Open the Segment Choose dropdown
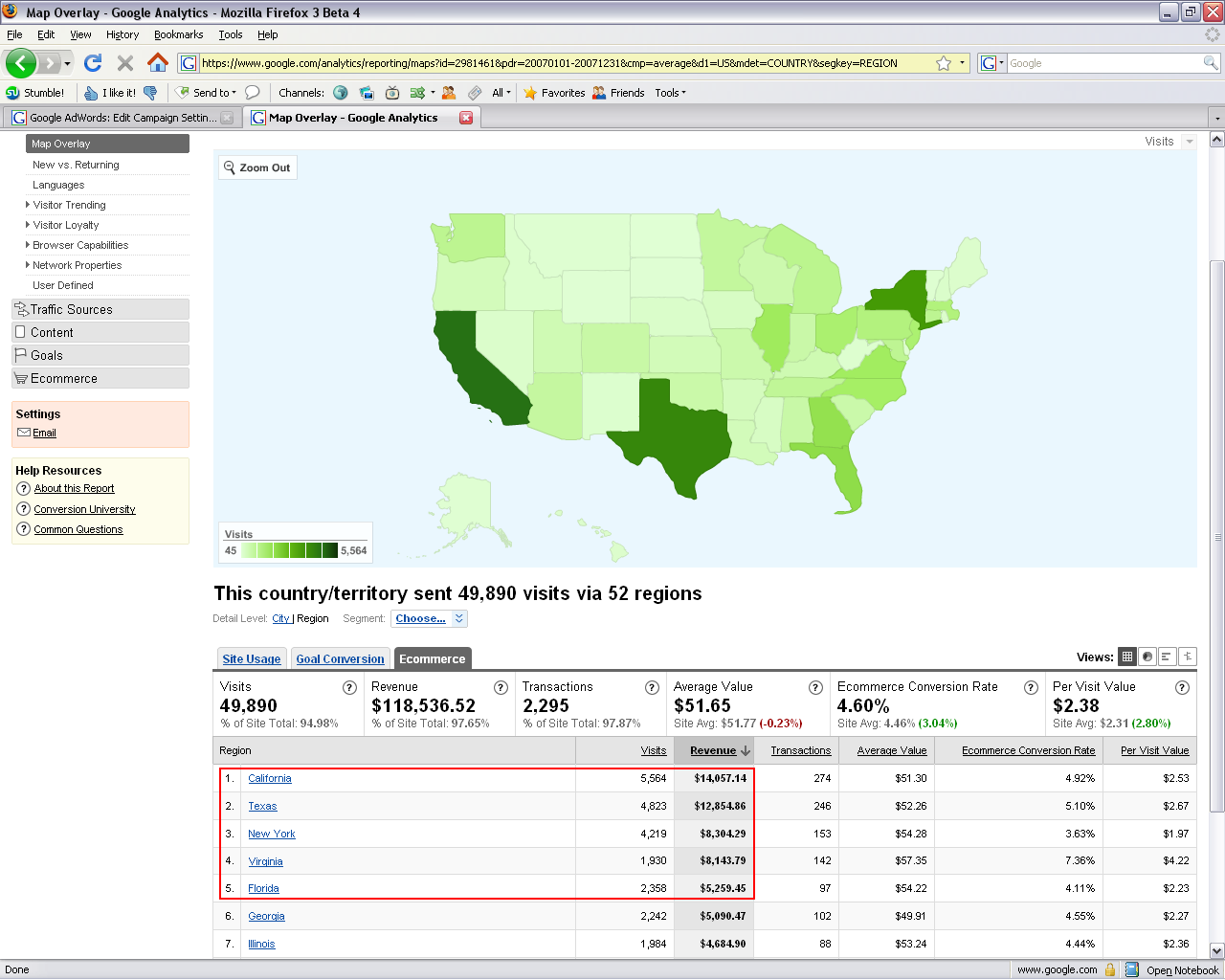Image resolution: width=1225 pixels, height=980 pixels. 429,618
